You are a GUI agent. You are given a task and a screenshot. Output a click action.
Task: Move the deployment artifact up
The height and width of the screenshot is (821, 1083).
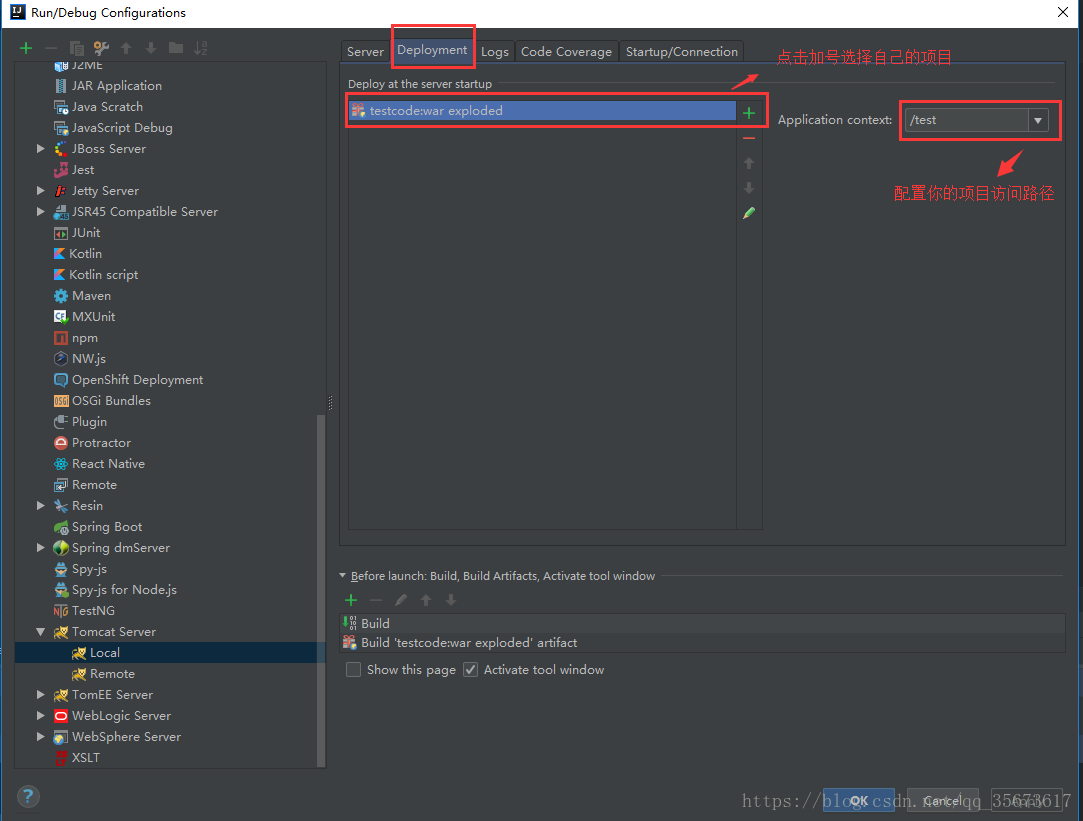[749, 163]
